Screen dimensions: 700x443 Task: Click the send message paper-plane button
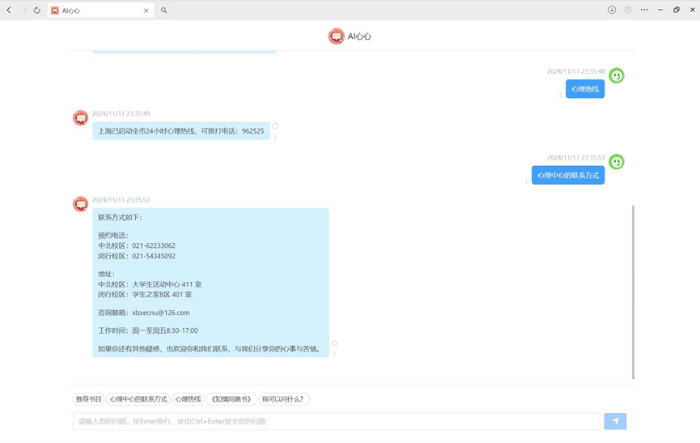pyautogui.click(x=615, y=421)
